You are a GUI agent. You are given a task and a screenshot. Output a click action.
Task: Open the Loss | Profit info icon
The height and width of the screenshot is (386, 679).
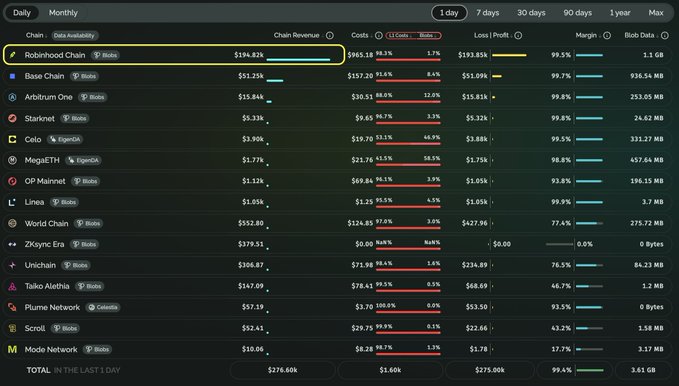(518, 36)
